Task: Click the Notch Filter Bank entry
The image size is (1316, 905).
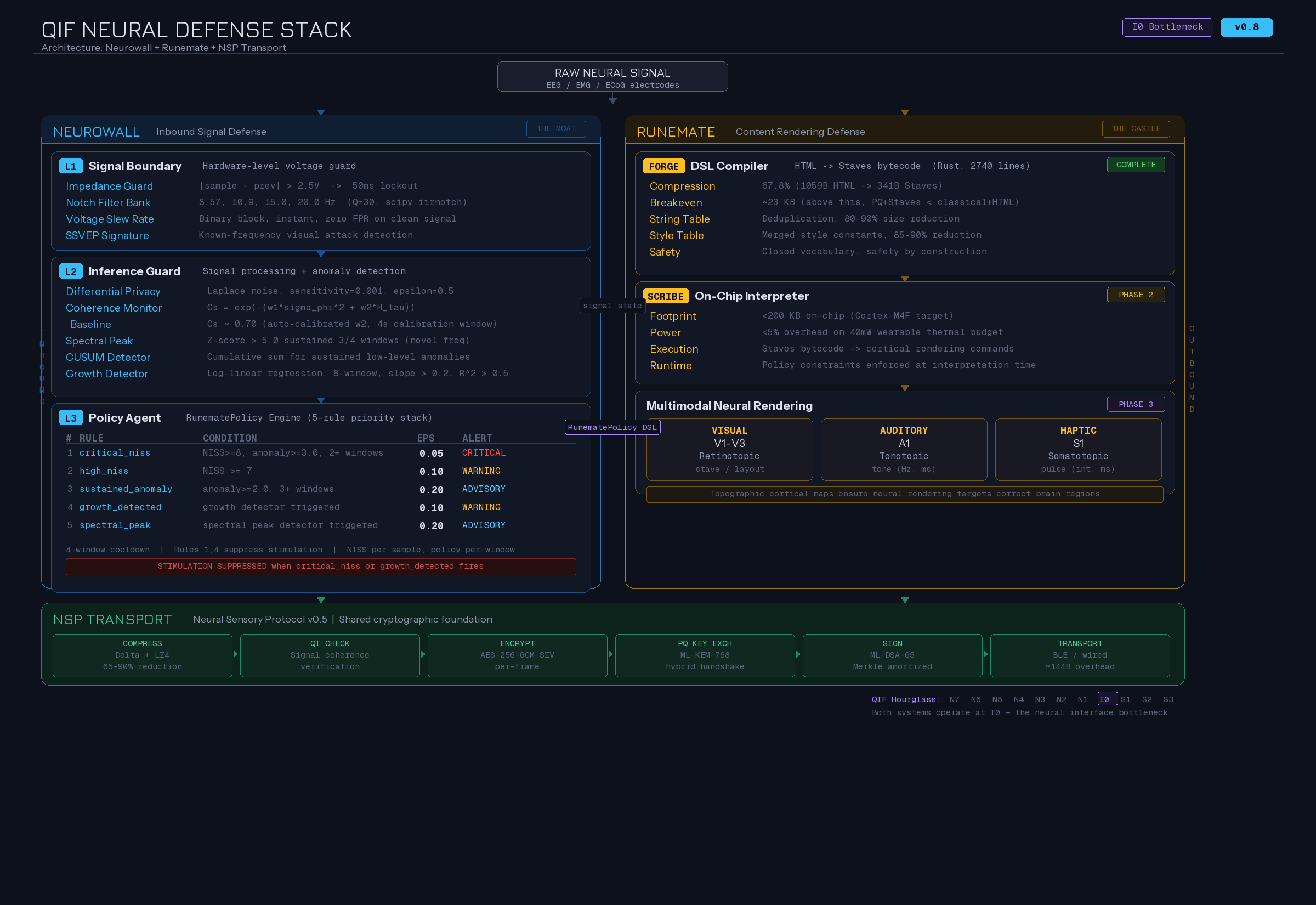Action: pos(107,202)
